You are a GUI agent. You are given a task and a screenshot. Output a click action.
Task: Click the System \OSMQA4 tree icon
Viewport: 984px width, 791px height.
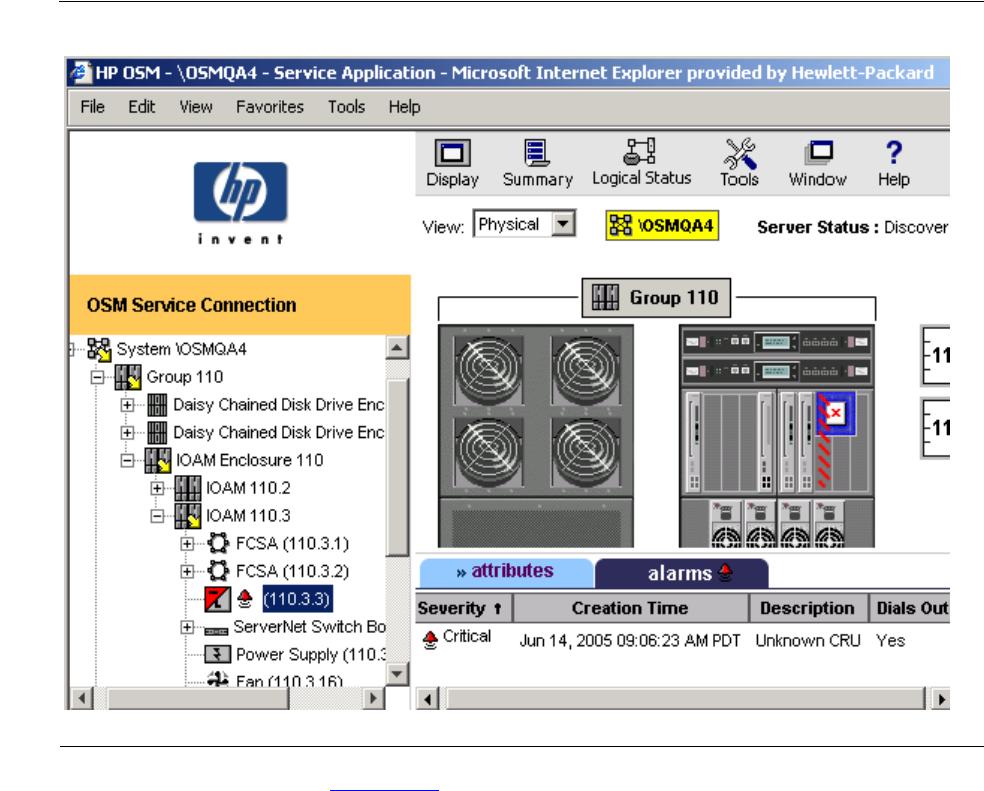click(x=99, y=350)
